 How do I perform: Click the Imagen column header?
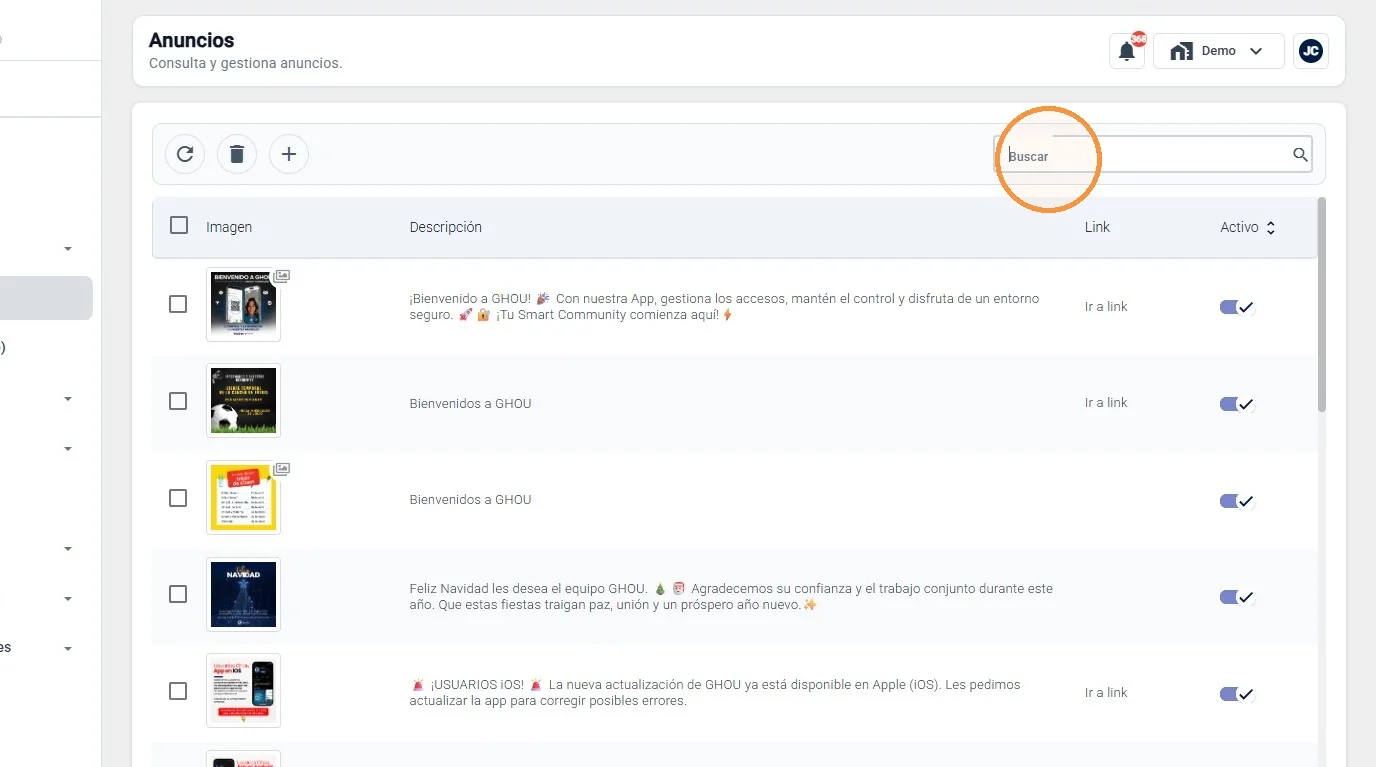tap(229, 227)
